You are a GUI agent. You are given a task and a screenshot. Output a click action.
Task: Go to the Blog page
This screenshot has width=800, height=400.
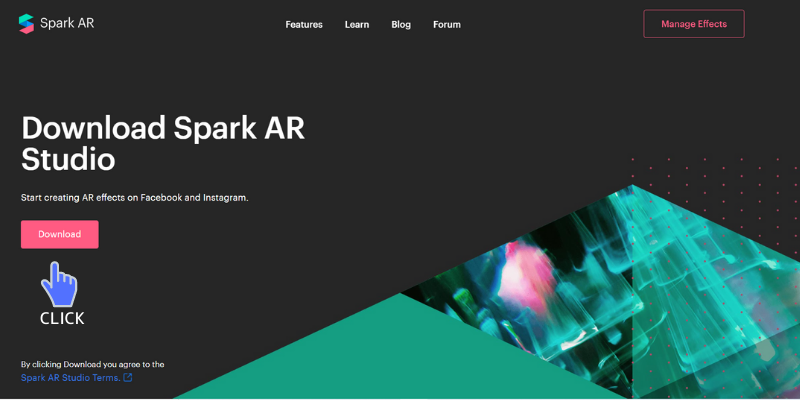[401, 24]
